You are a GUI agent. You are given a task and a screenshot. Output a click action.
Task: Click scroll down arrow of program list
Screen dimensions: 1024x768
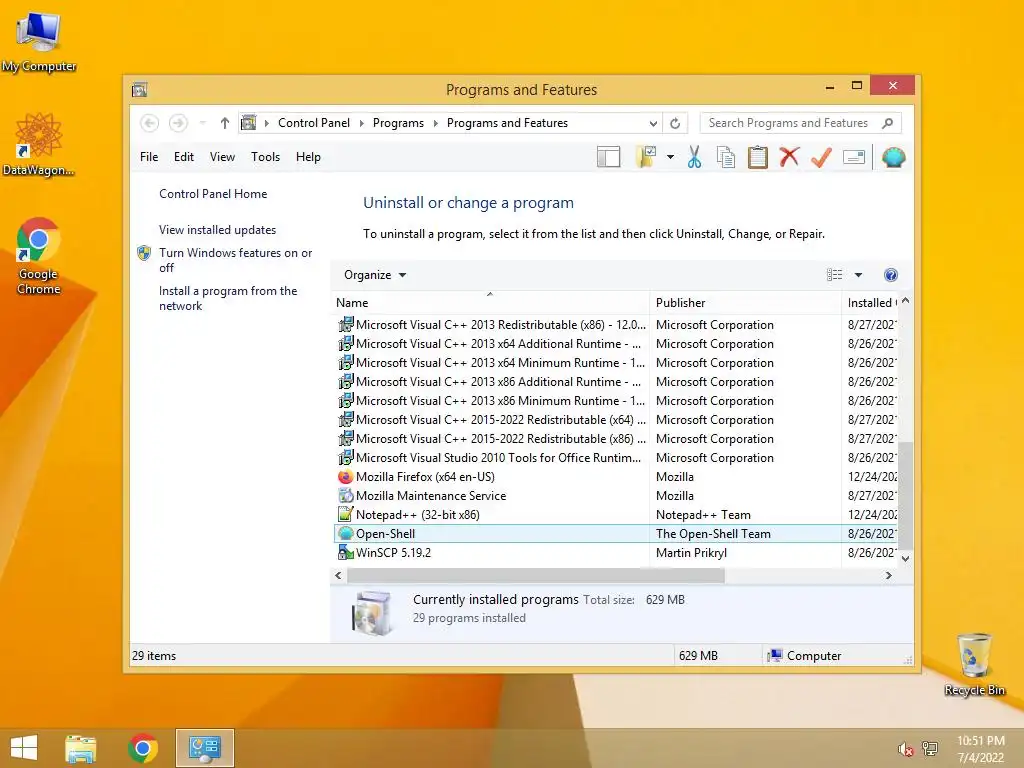coord(905,558)
